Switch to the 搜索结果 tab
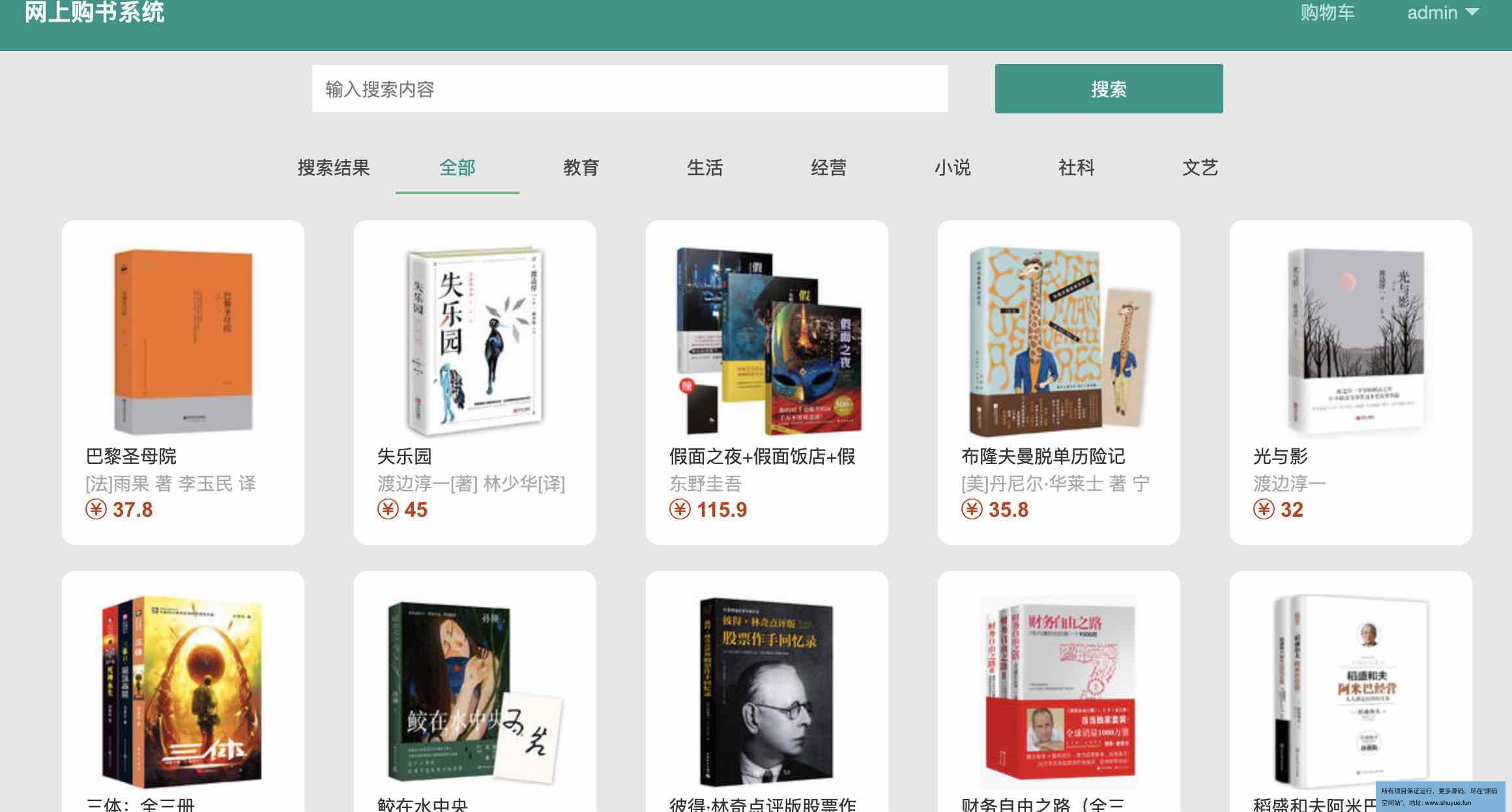Screen dimensions: 1512x812 tap(334, 167)
